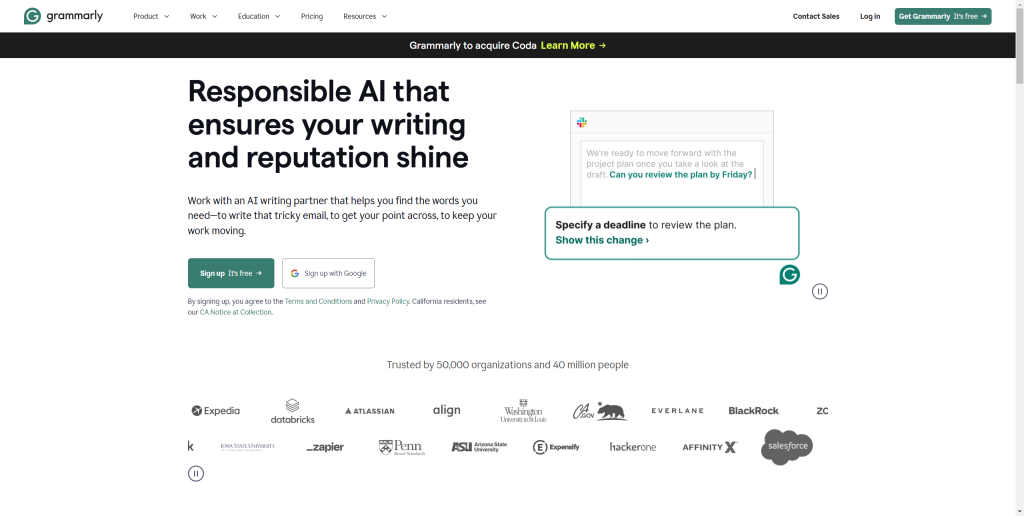Click the green Grammarly badge in demo

point(790,274)
